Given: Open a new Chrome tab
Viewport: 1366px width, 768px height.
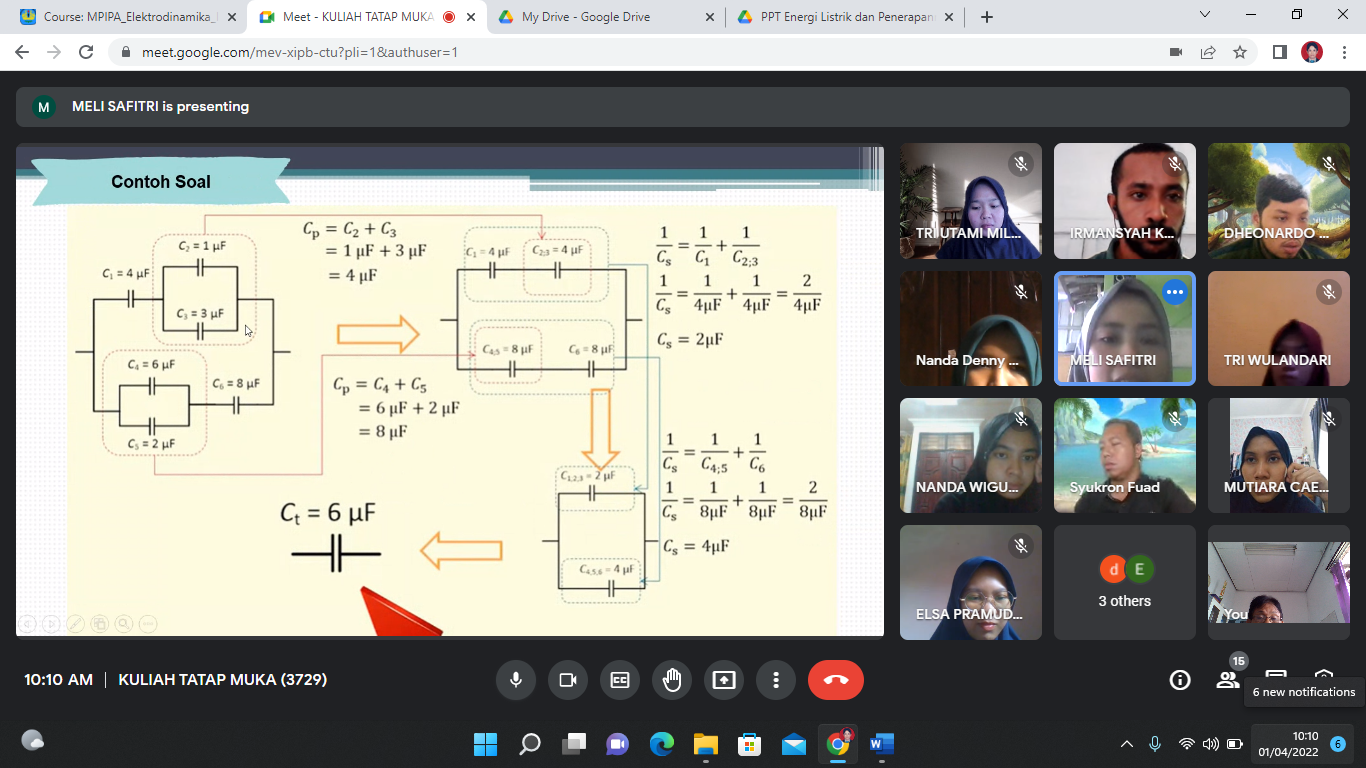Looking at the screenshot, I should click(x=987, y=17).
